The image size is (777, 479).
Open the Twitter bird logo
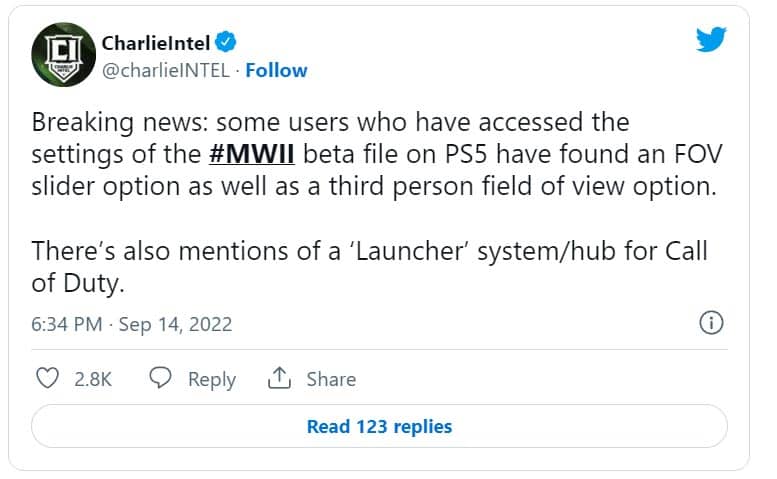pyautogui.click(x=710, y=39)
